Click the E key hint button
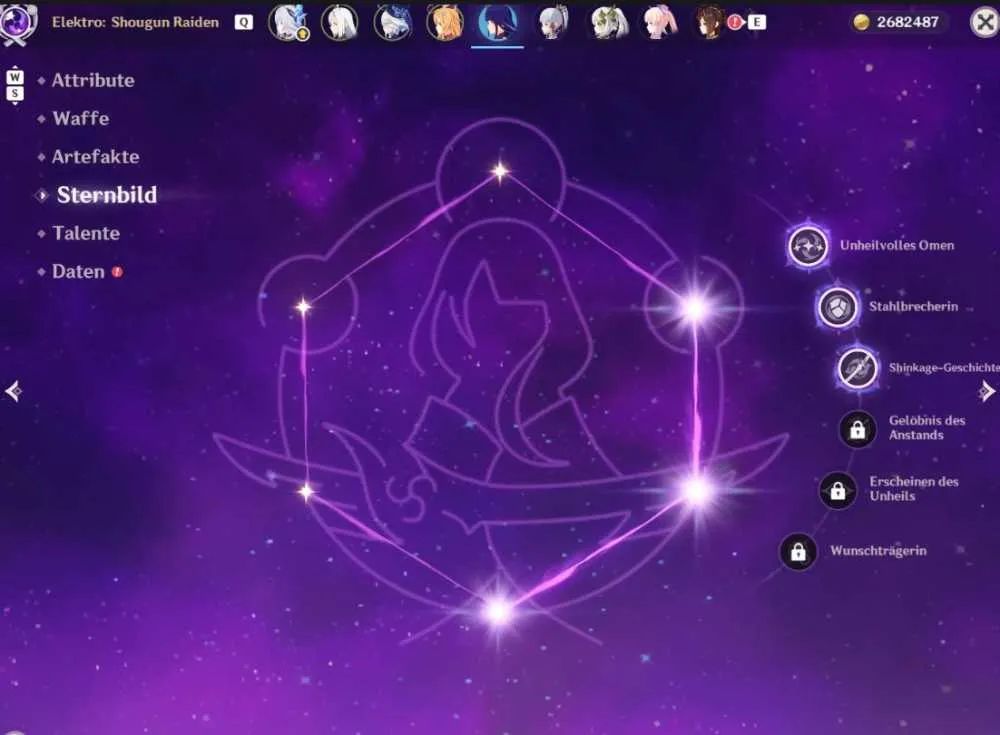1000x735 pixels. pos(756,22)
